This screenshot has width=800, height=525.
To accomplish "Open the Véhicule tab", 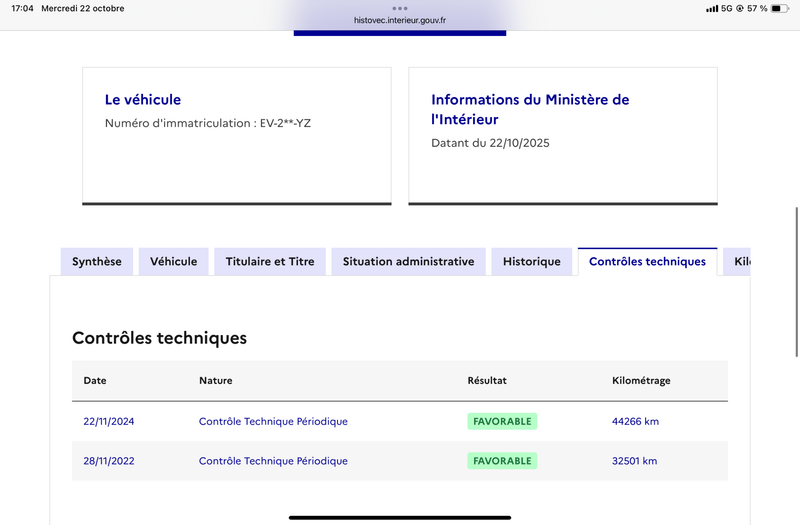I will 174,262.
